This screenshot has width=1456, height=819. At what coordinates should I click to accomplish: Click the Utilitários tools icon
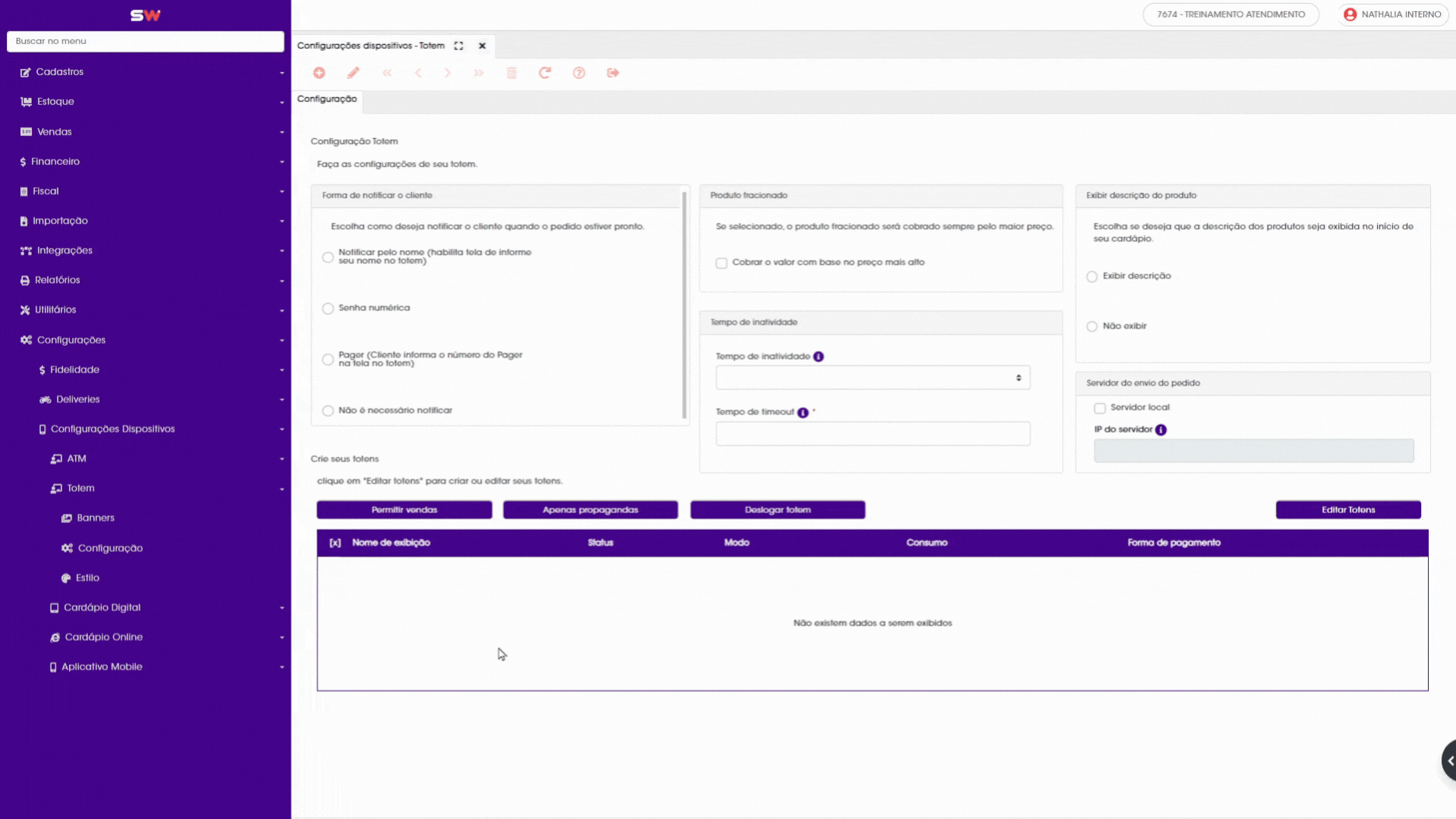tap(25, 310)
